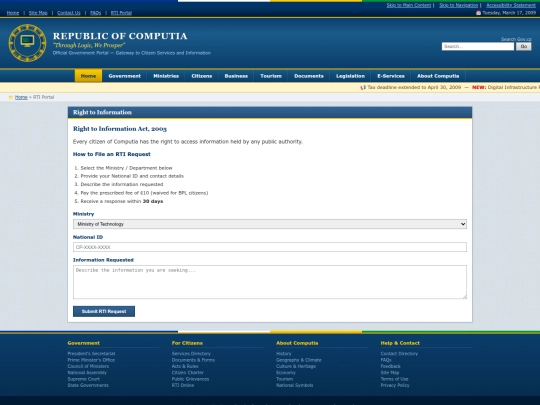Open the E-Services navigation menu
This screenshot has width=540, height=405.
391,76
